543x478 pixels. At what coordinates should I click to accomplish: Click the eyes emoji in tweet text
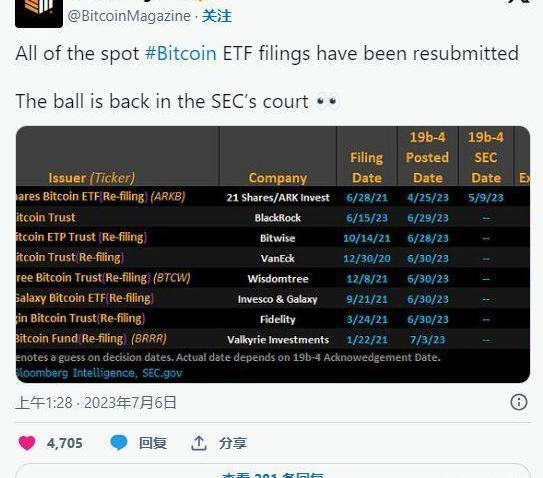pyautogui.click(x=327, y=101)
